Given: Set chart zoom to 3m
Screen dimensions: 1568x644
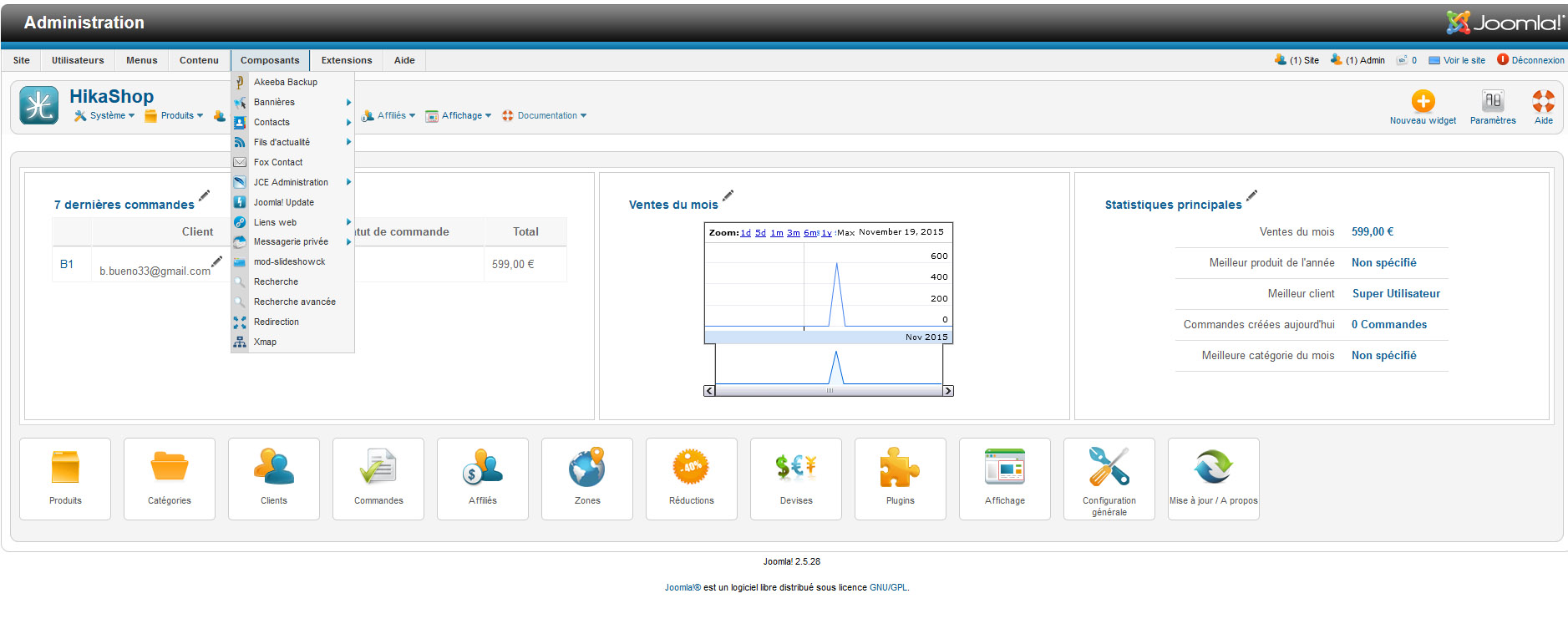Looking at the screenshot, I should (794, 233).
